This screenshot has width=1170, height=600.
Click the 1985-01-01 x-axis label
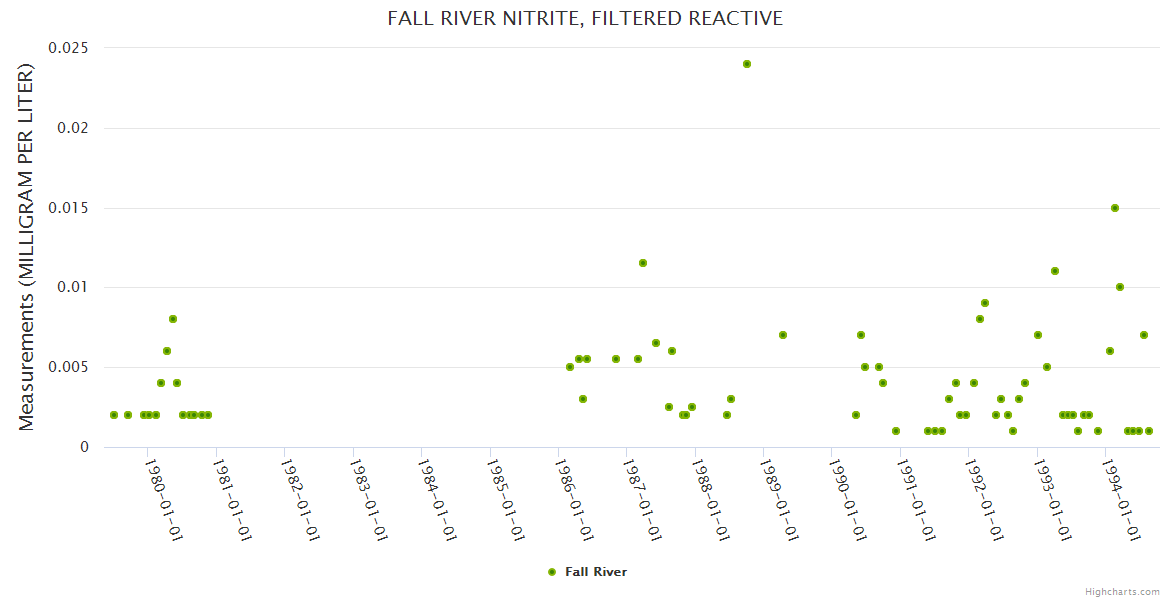tap(506, 499)
